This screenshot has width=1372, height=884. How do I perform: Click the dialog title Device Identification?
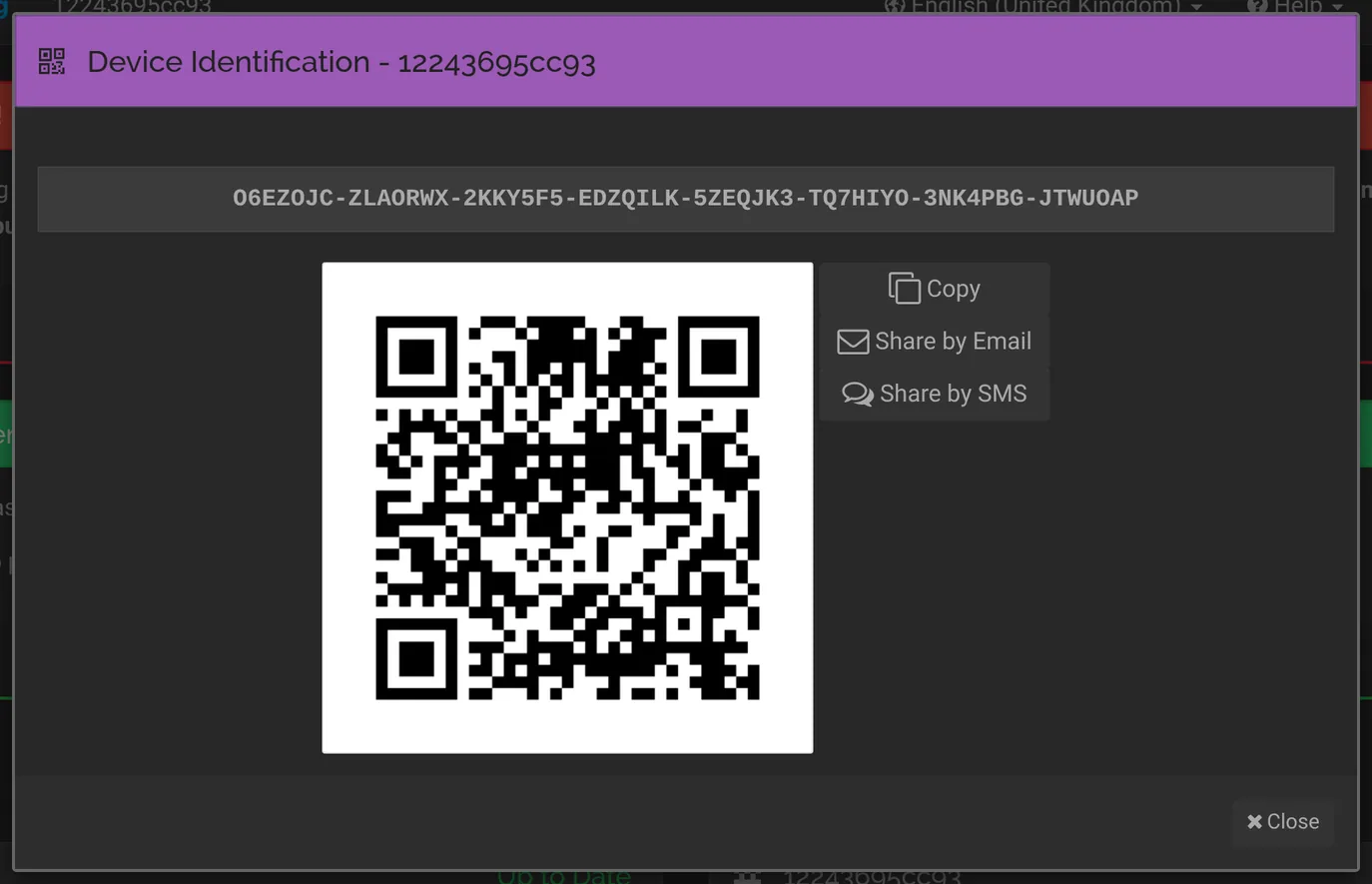tap(342, 62)
